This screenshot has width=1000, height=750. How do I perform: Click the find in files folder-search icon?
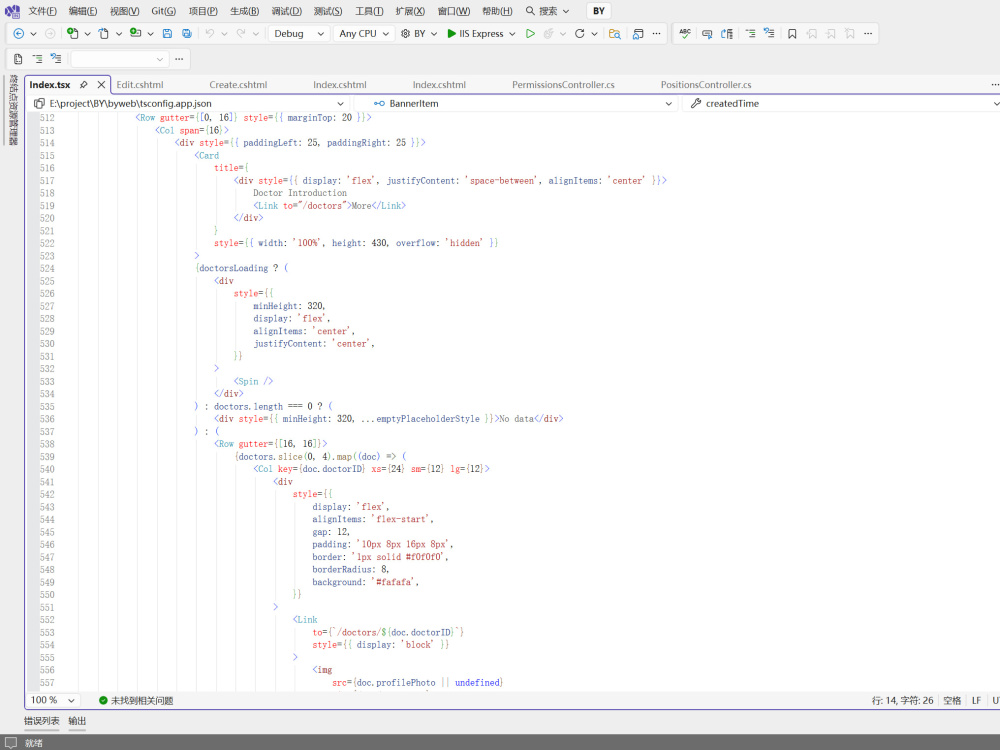tap(615, 34)
